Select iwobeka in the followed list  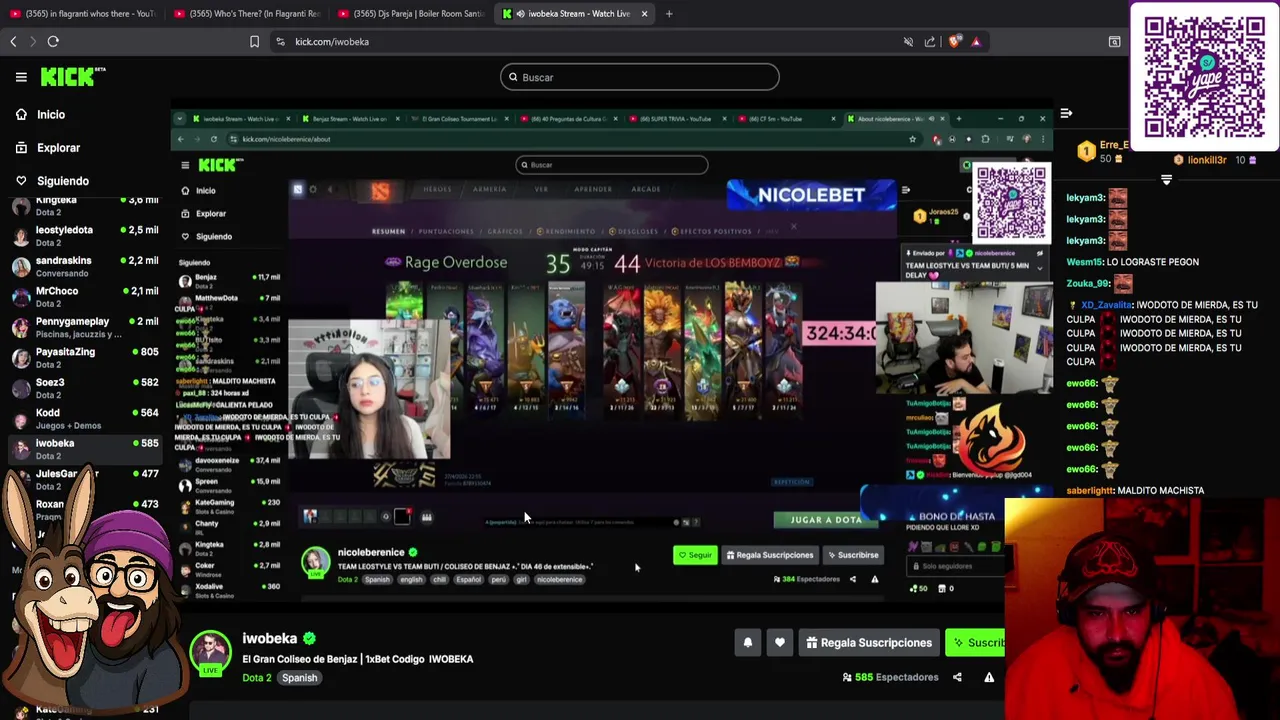pyautogui.click(x=85, y=449)
